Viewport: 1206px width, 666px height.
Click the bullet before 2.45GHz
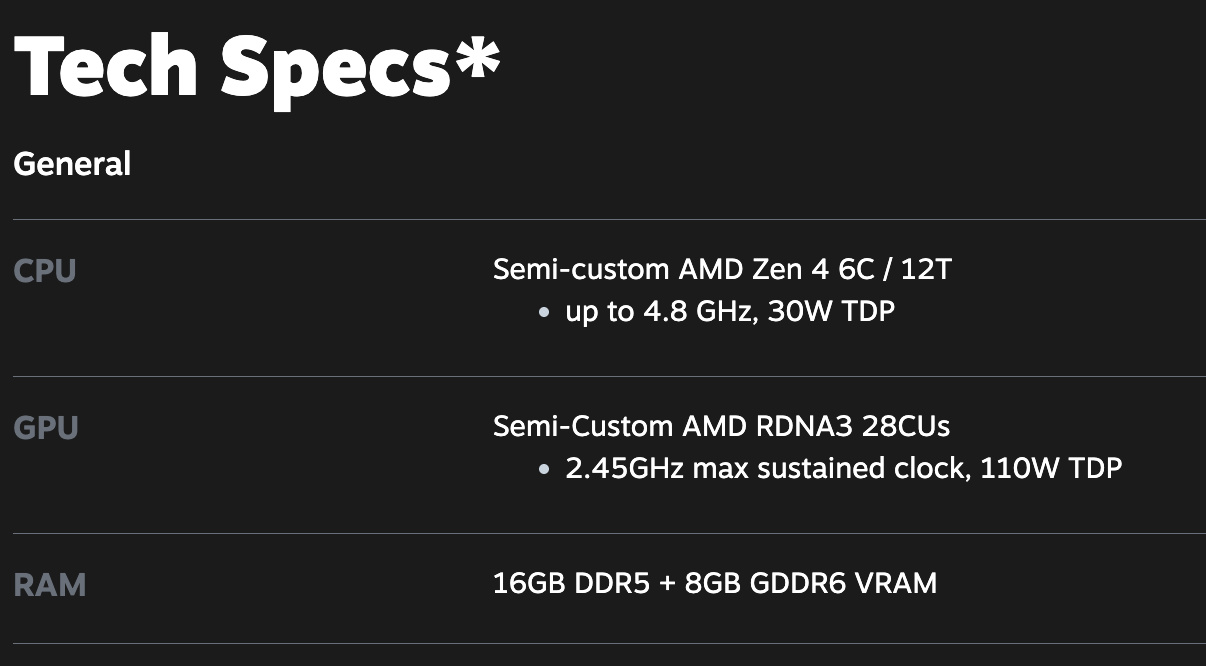[544, 469]
